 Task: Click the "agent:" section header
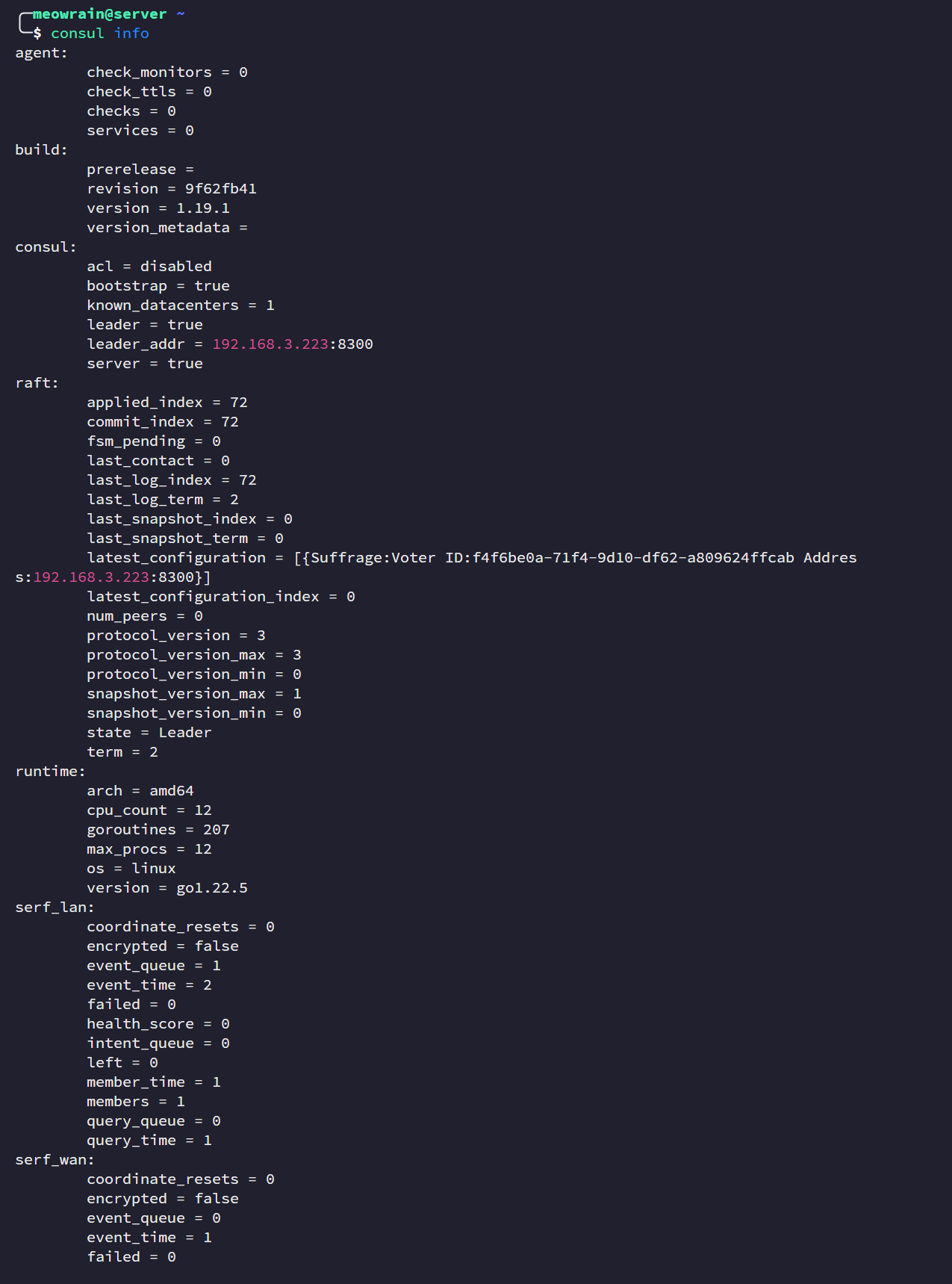pyautogui.click(x=41, y=53)
